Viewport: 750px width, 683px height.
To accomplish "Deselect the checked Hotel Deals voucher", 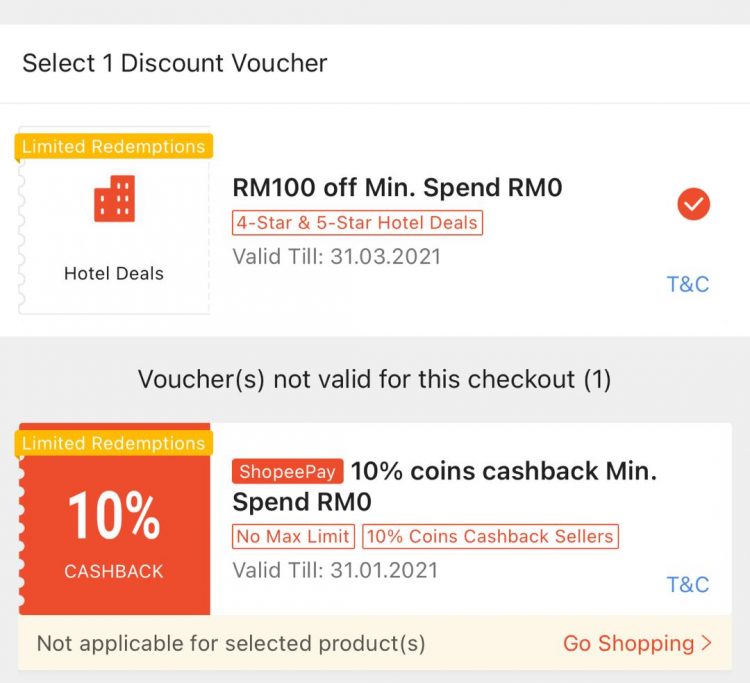I will [693, 205].
